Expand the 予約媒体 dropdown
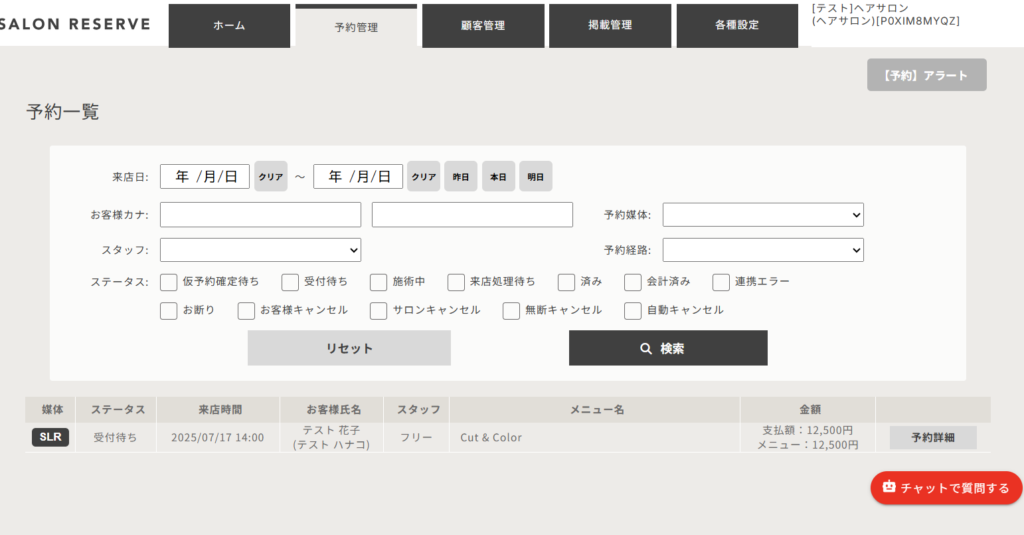The width and height of the screenshot is (1024, 535). pyautogui.click(x=763, y=215)
